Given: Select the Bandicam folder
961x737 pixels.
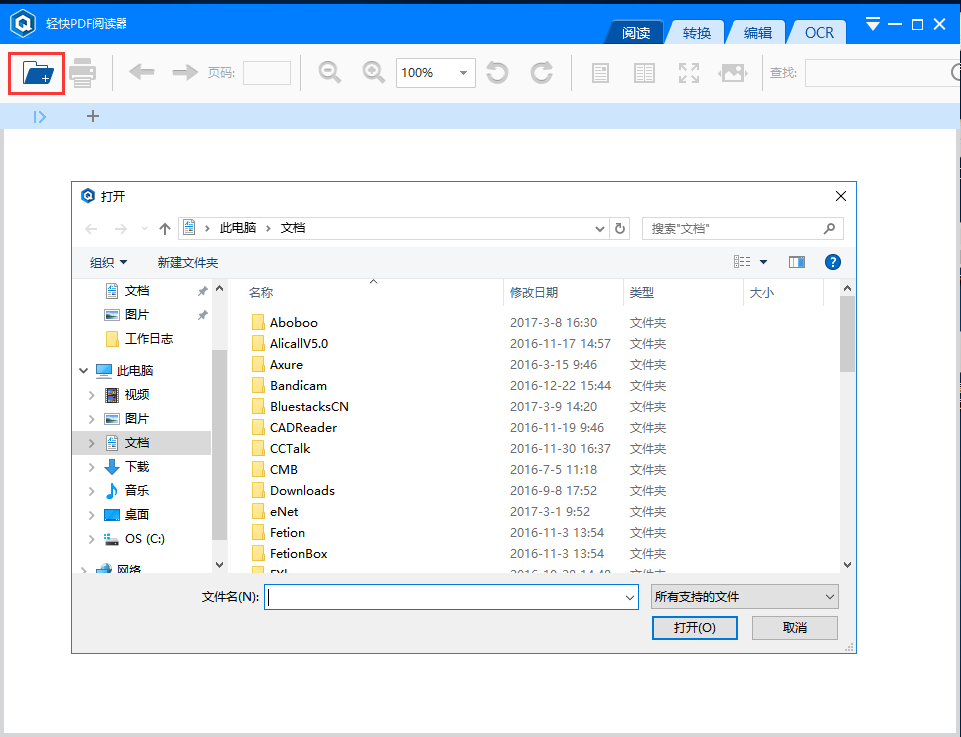Looking at the screenshot, I should point(299,385).
